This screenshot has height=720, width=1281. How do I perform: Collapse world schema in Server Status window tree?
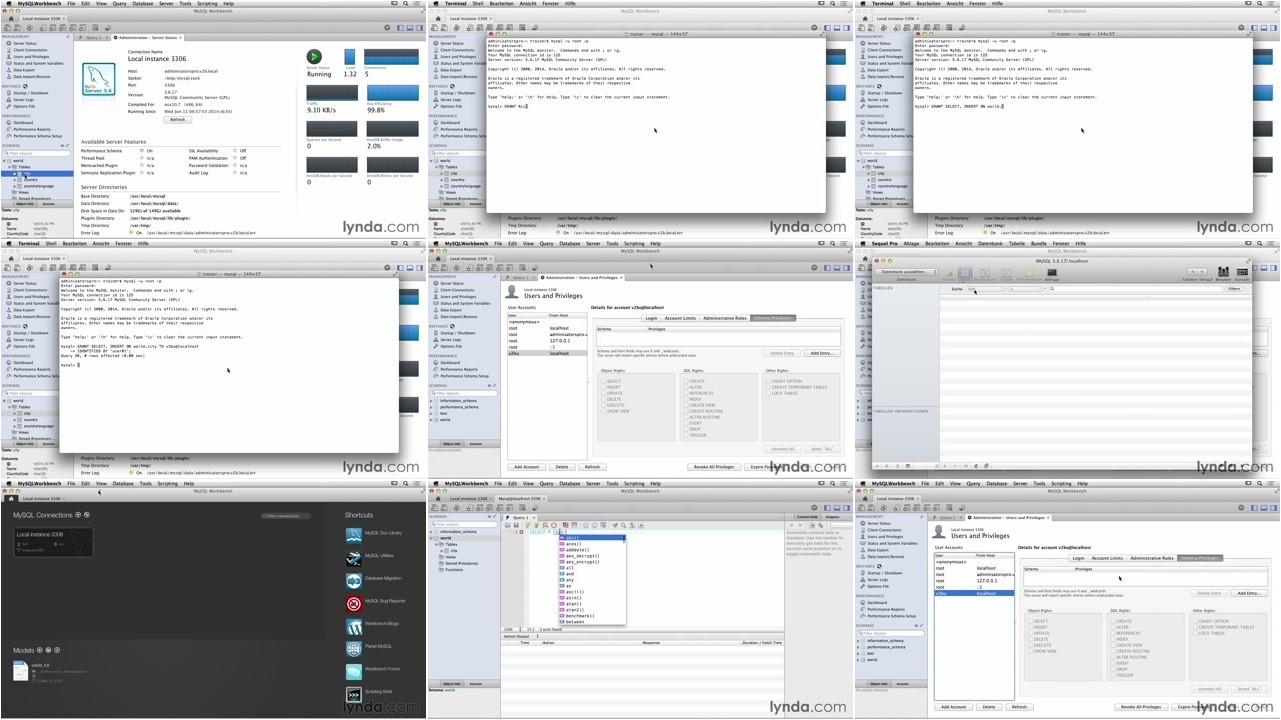pos(5,160)
